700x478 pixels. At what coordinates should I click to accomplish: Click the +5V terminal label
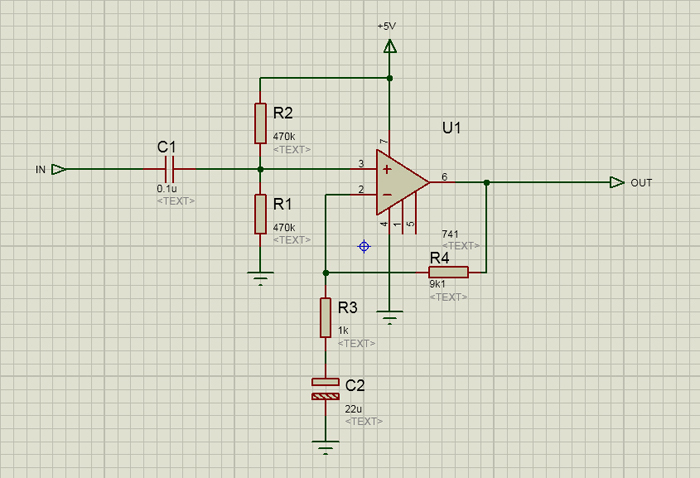[x=387, y=26]
